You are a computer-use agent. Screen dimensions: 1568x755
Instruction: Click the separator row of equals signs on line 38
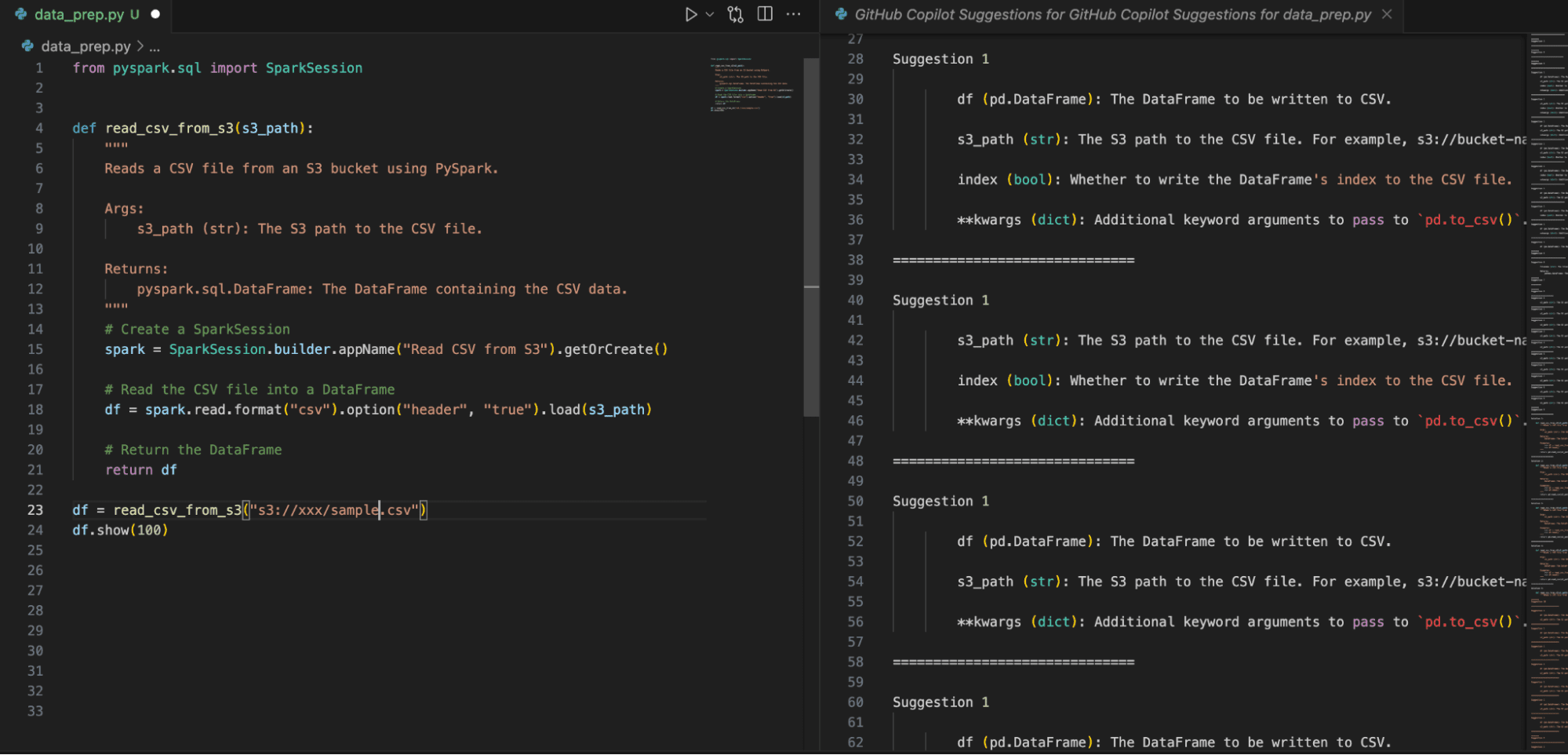click(1013, 261)
